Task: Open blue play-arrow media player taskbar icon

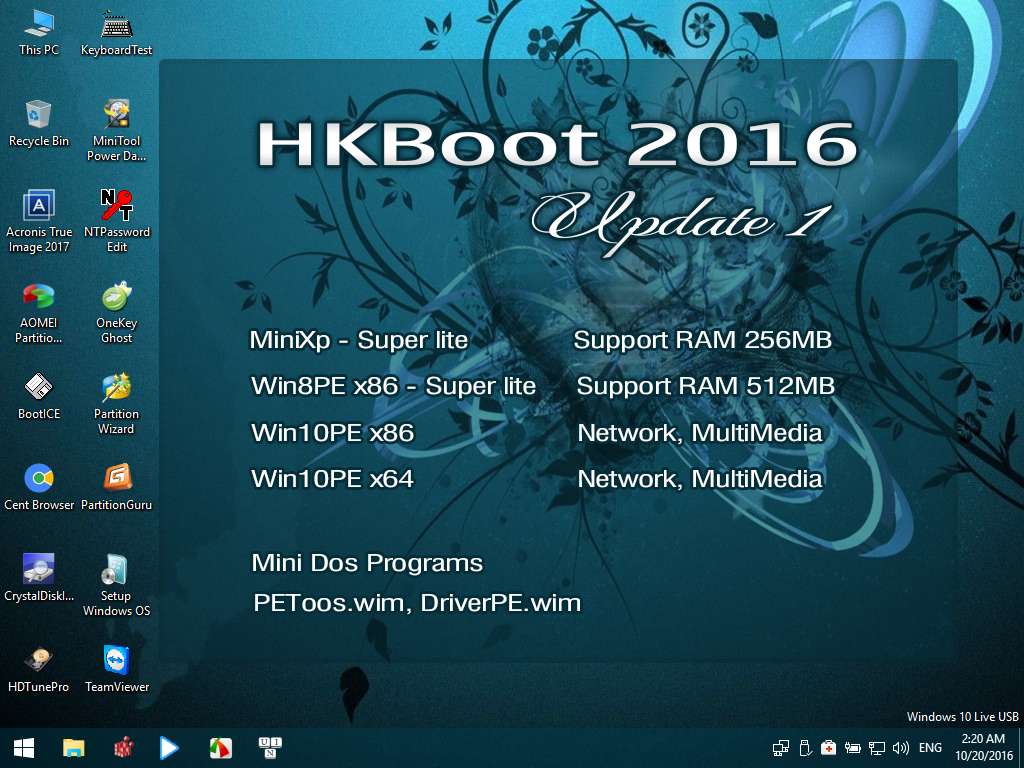Action: tap(169, 748)
